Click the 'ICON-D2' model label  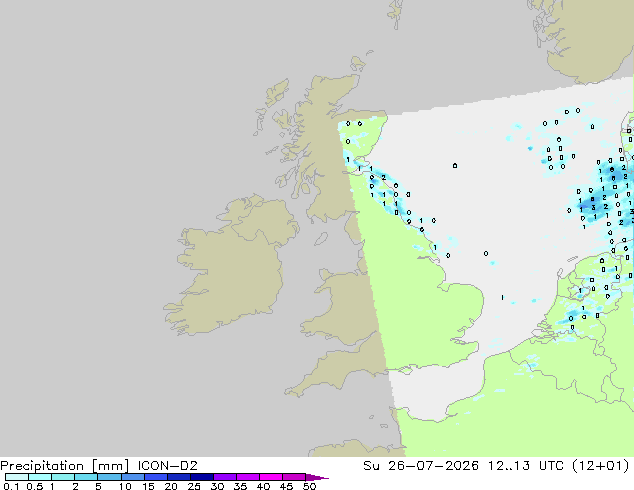(167, 465)
